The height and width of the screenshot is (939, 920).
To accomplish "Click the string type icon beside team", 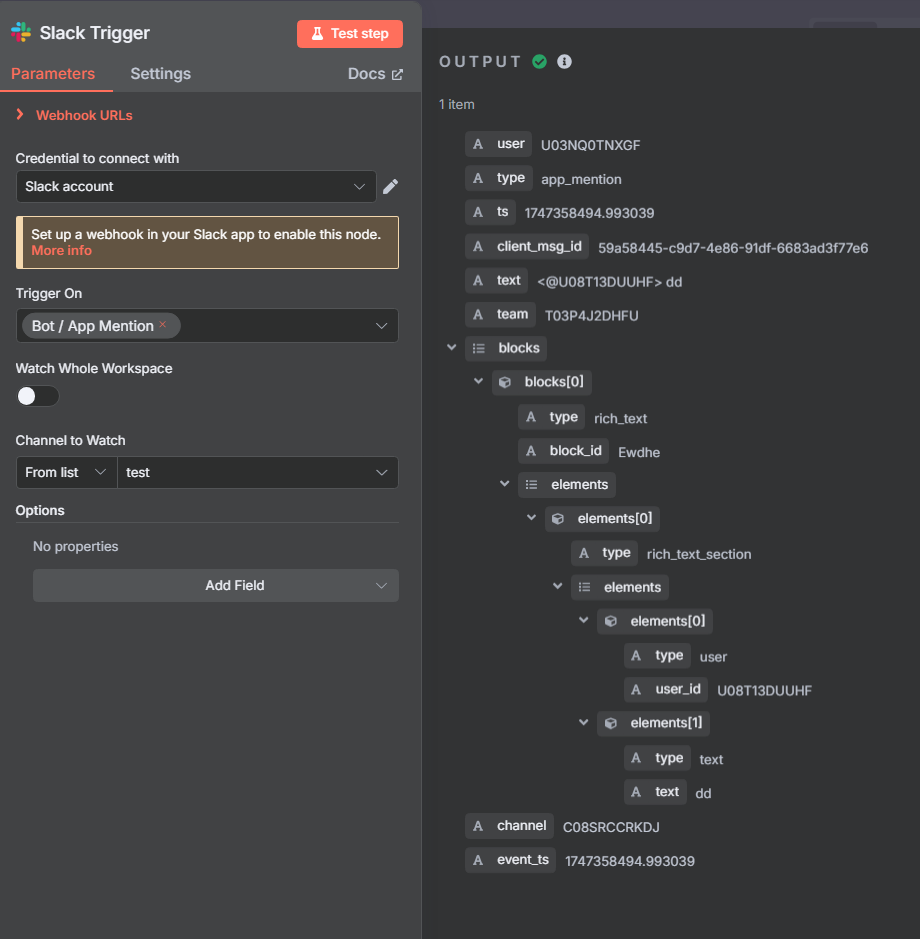I will point(478,314).
